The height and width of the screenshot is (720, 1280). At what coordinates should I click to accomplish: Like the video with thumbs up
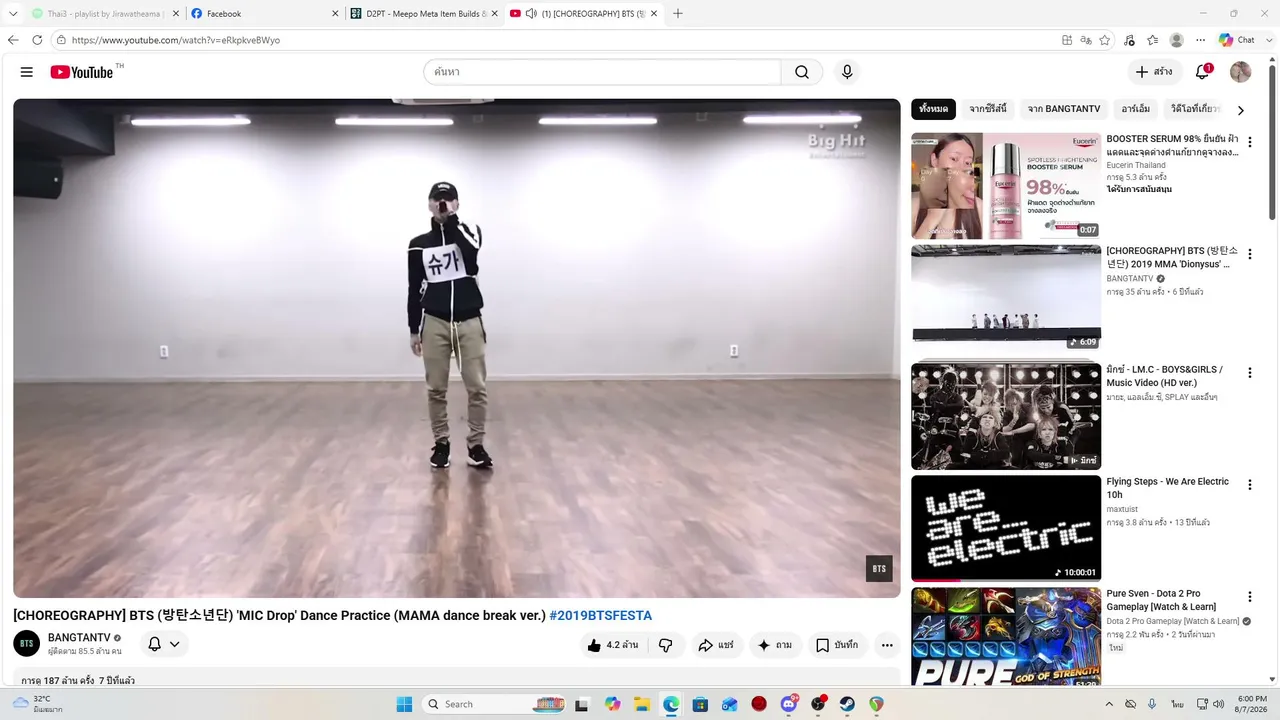tap(613, 645)
